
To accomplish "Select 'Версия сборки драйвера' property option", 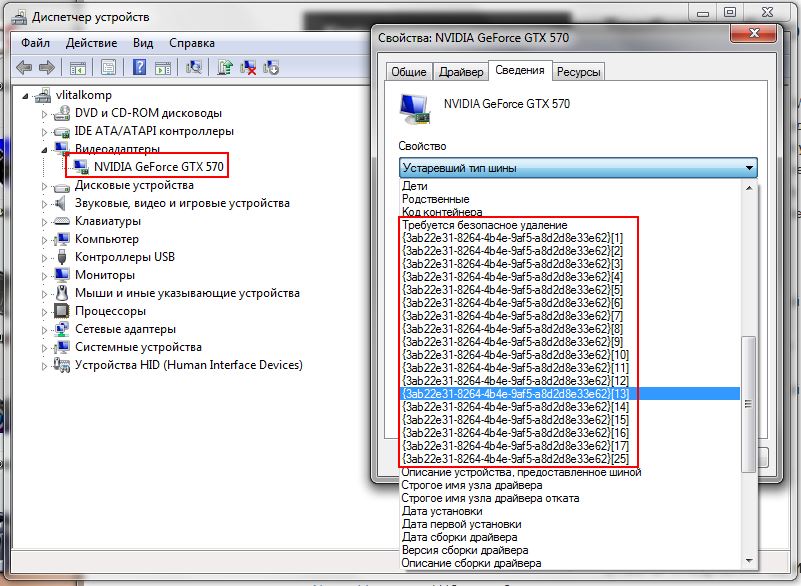I will (x=465, y=550).
